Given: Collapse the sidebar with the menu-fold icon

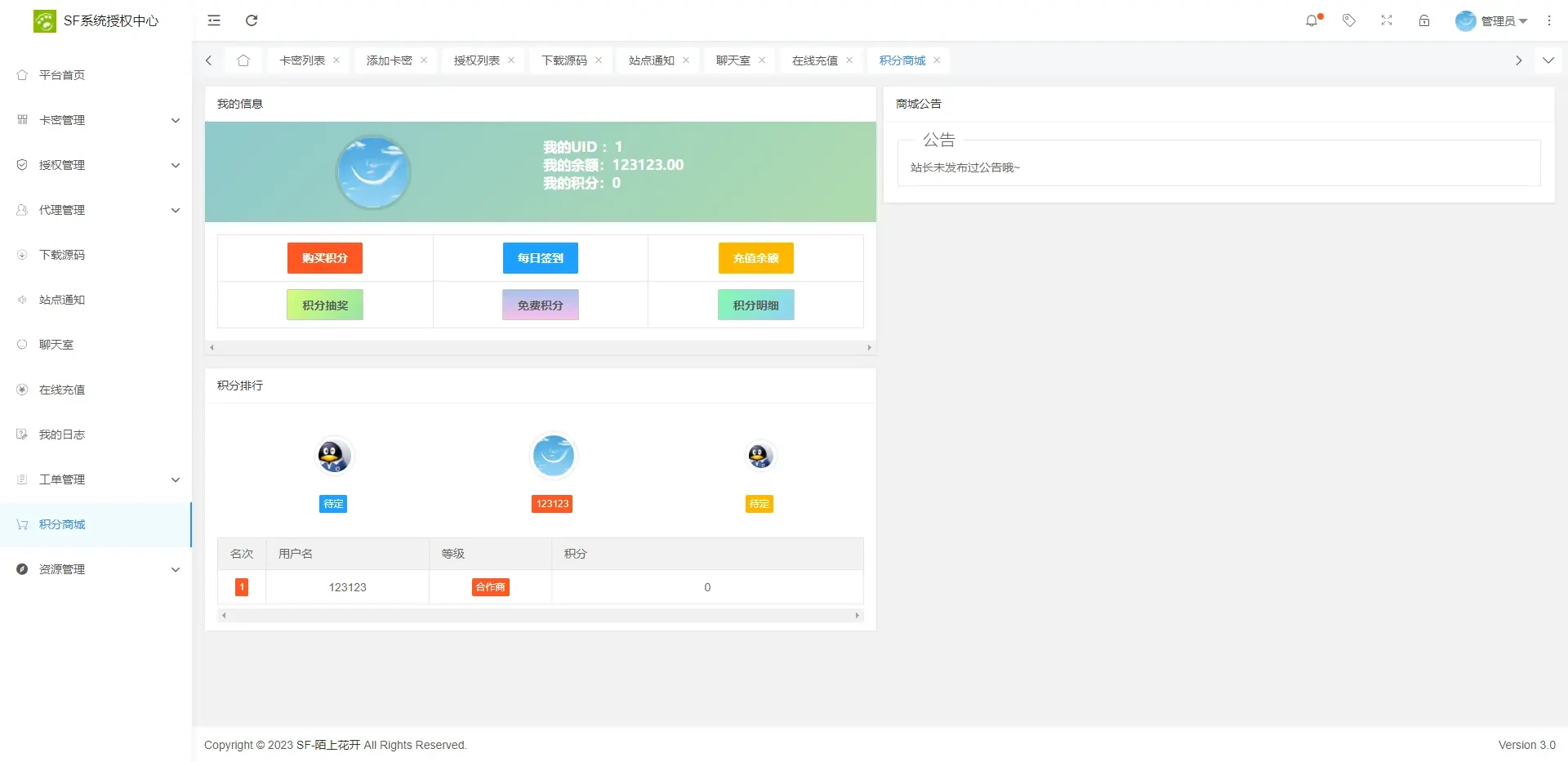Looking at the screenshot, I should pos(214,20).
